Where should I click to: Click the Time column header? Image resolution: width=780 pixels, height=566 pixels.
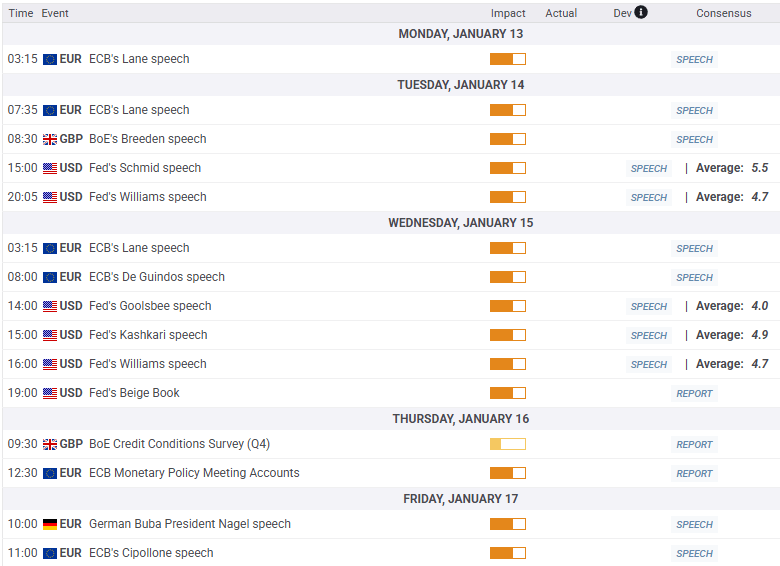[x=21, y=13]
